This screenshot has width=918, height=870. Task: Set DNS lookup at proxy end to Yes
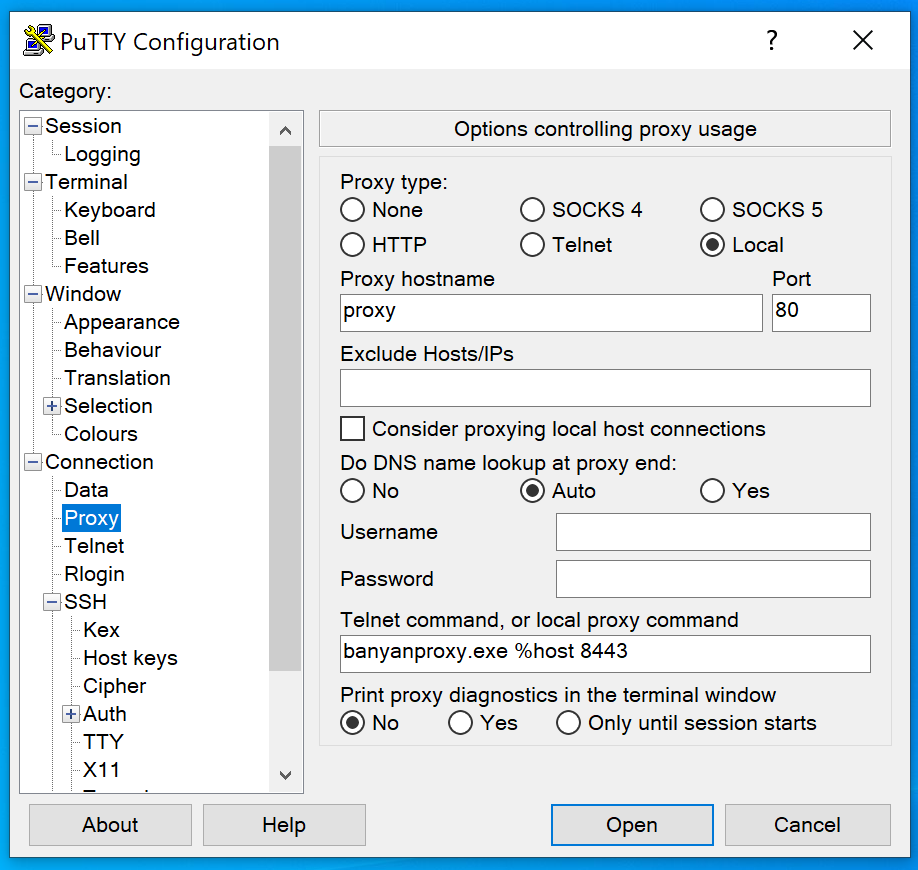pos(734,491)
